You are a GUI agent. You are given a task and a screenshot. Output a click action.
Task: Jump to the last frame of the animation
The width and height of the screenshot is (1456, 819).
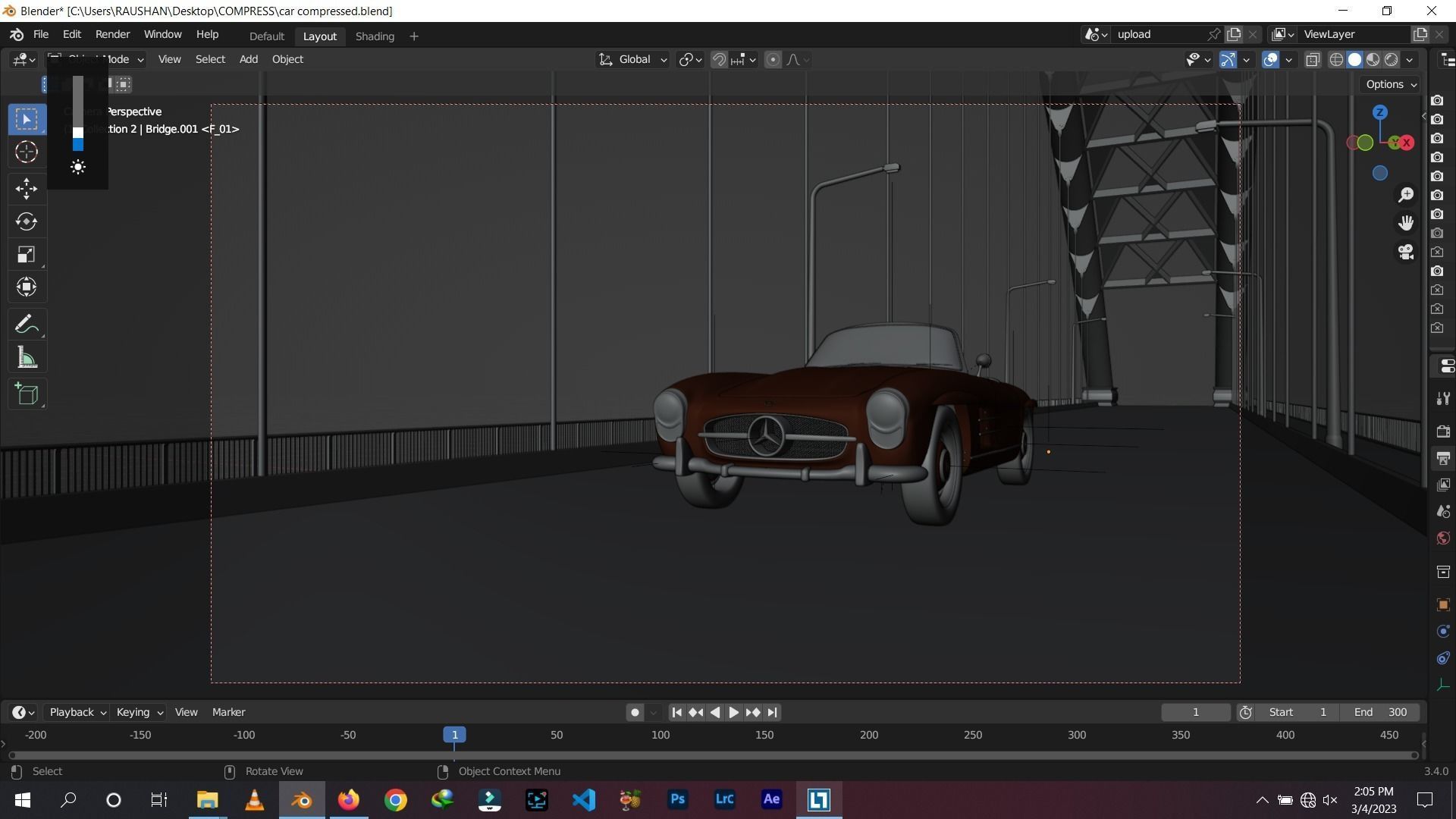click(x=773, y=712)
